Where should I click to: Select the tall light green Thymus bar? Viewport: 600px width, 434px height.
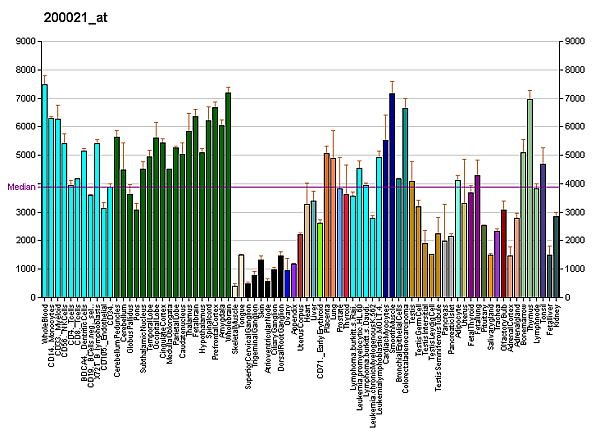click(x=530, y=198)
